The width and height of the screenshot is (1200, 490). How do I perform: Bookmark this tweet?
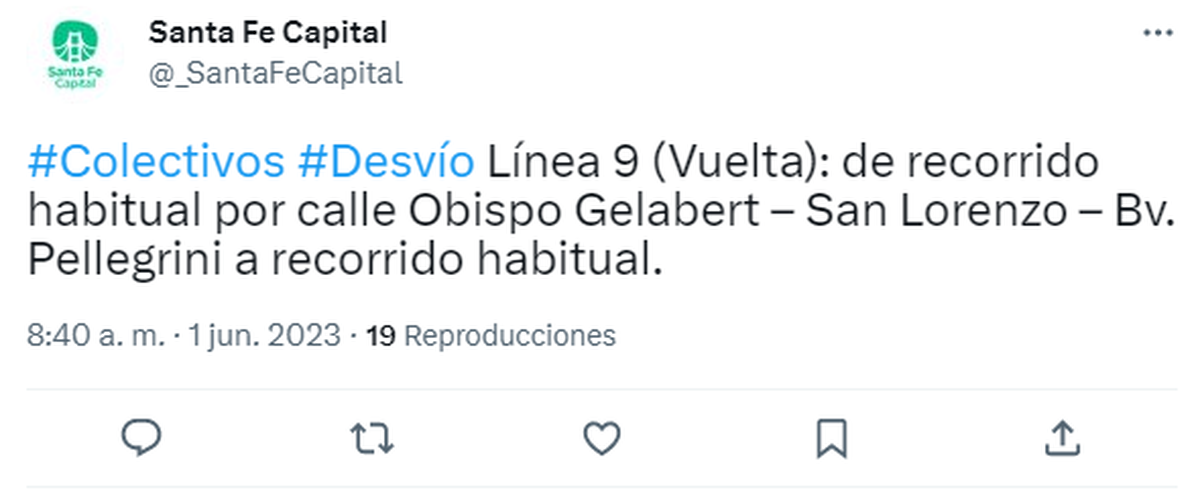pyautogui.click(x=832, y=437)
